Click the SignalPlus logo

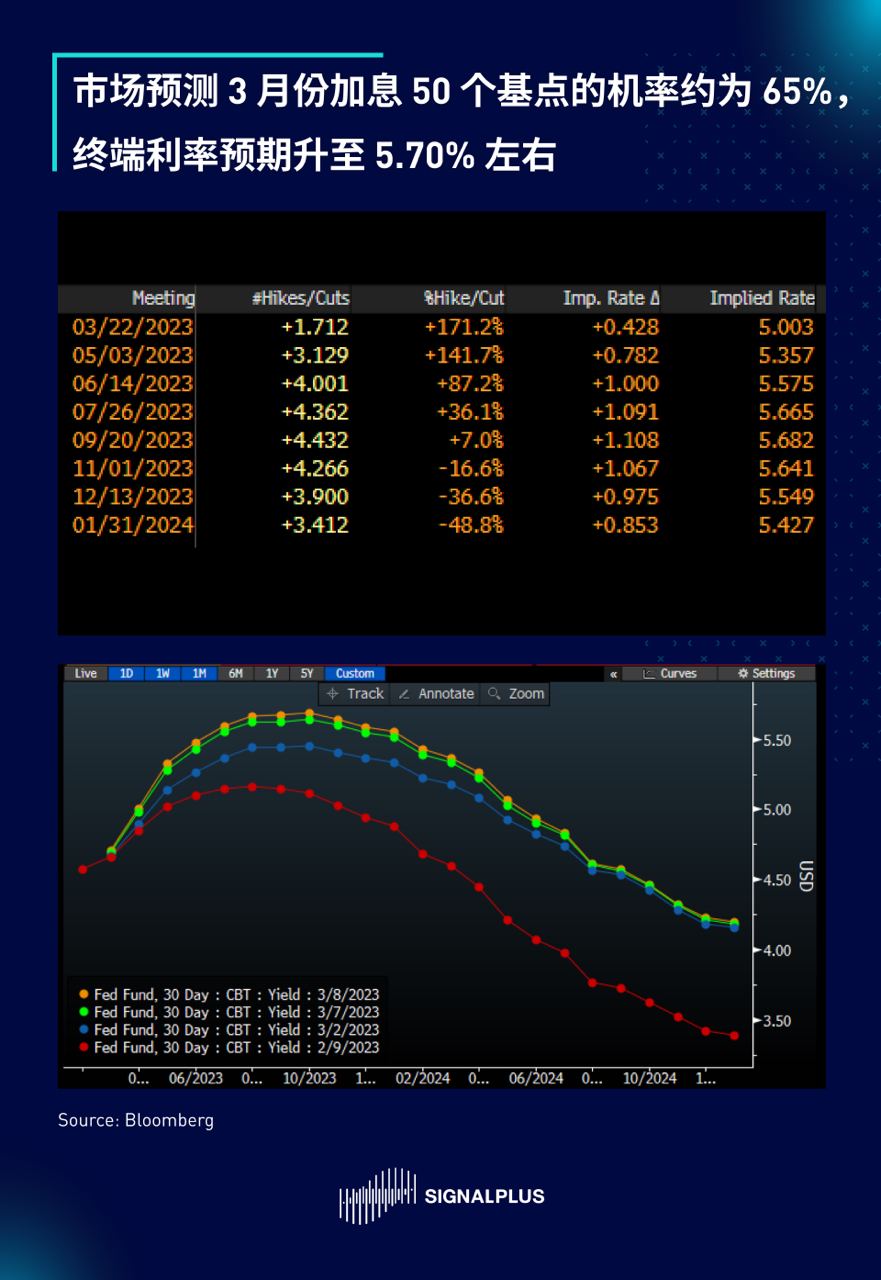(441, 1196)
